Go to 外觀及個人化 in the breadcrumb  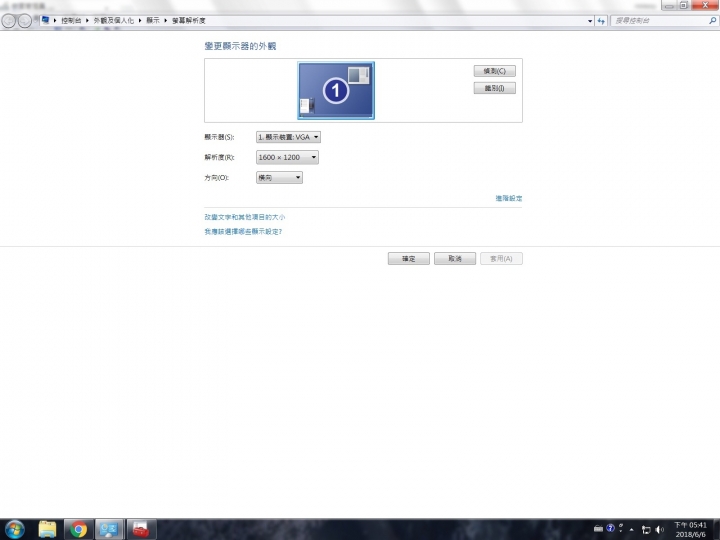click(114, 21)
